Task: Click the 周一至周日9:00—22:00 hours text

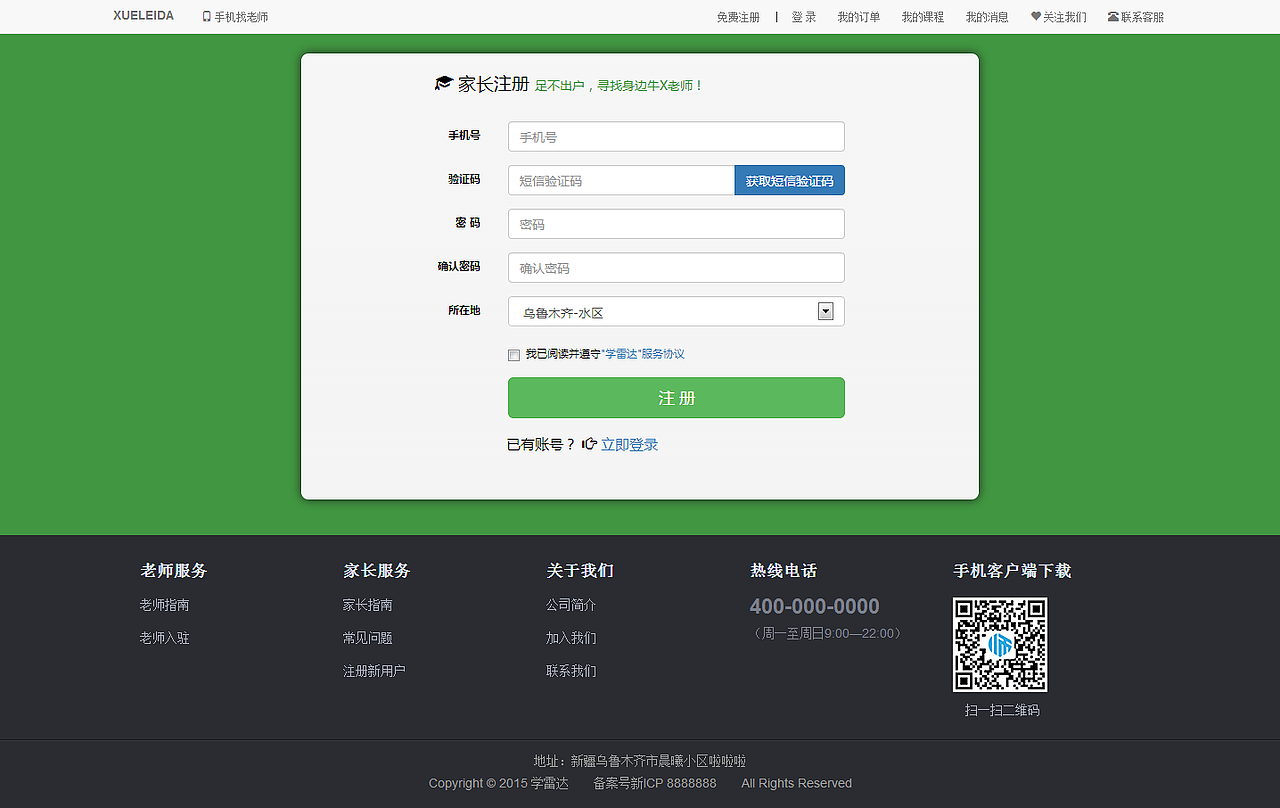Action: point(827,633)
